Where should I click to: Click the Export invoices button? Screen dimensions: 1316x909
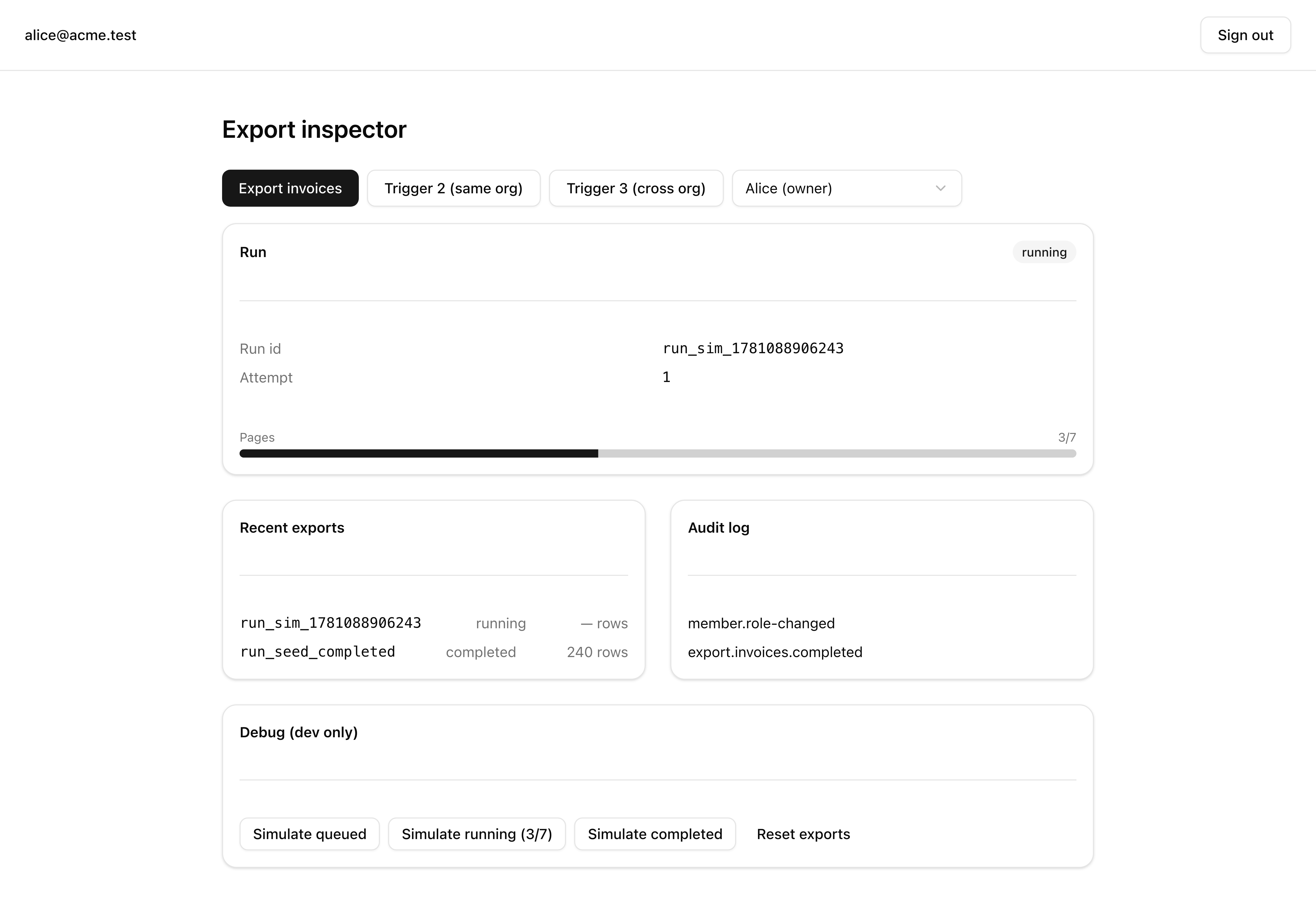tap(290, 188)
